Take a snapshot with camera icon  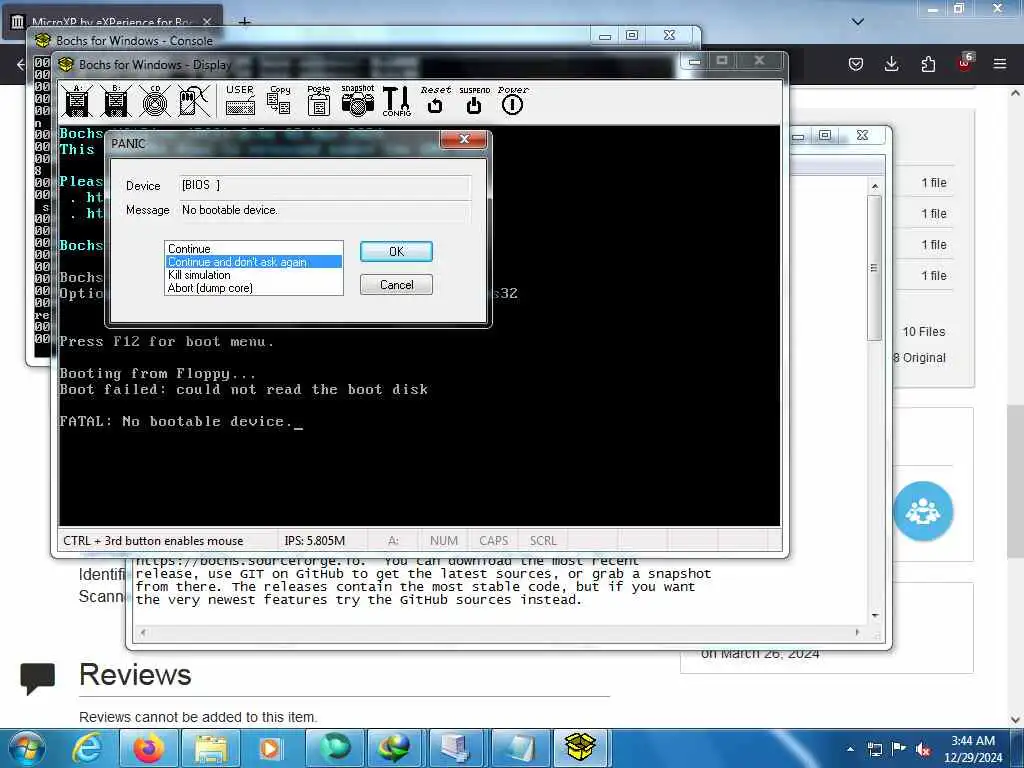tap(358, 101)
